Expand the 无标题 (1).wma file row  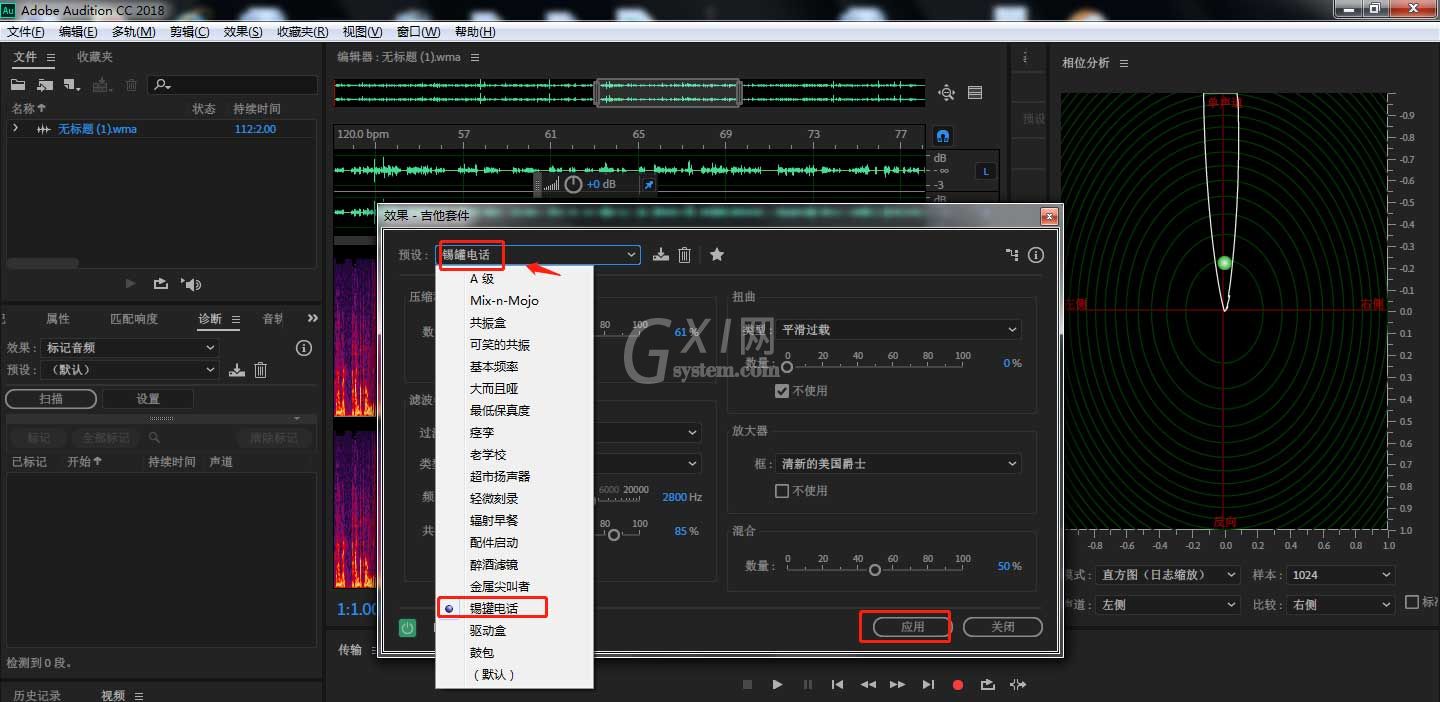(16, 129)
